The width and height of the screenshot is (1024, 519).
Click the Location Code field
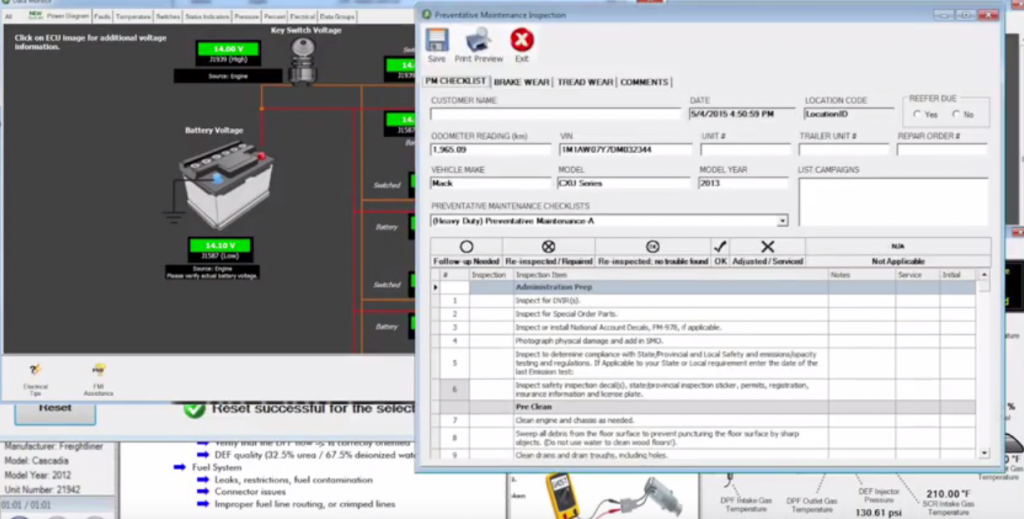pyautogui.click(x=848, y=114)
